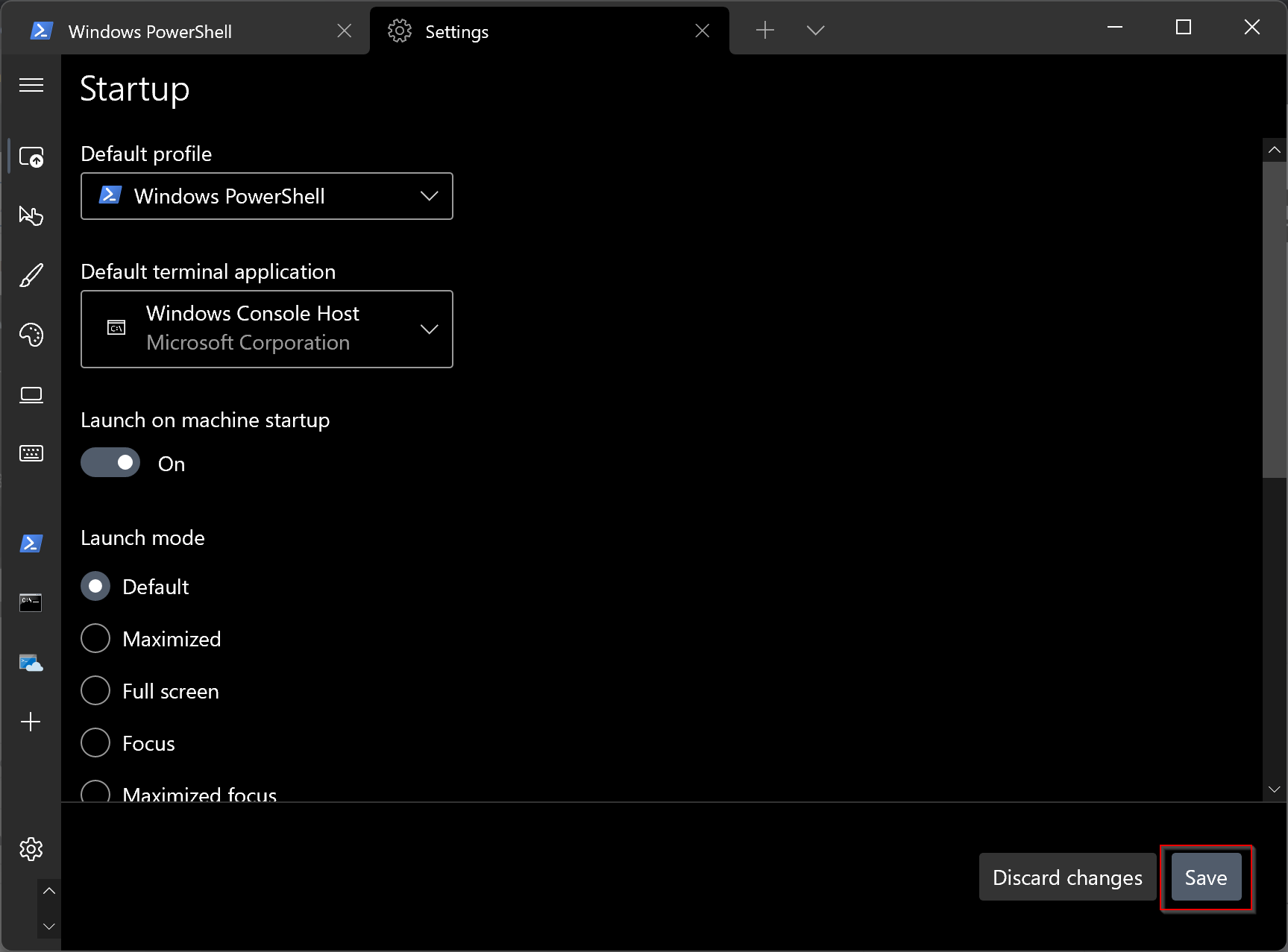Click settings page scroll down arrow
The width and height of the screenshot is (1288, 952).
(x=1275, y=789)
